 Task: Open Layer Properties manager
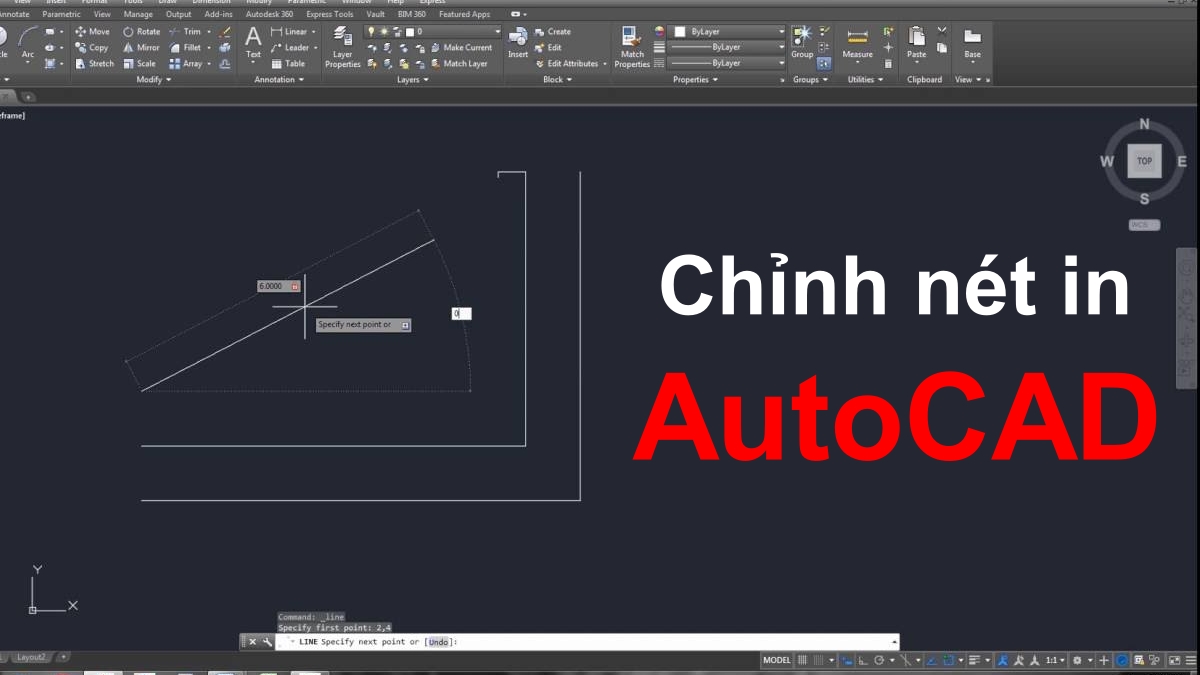[343, 48]
